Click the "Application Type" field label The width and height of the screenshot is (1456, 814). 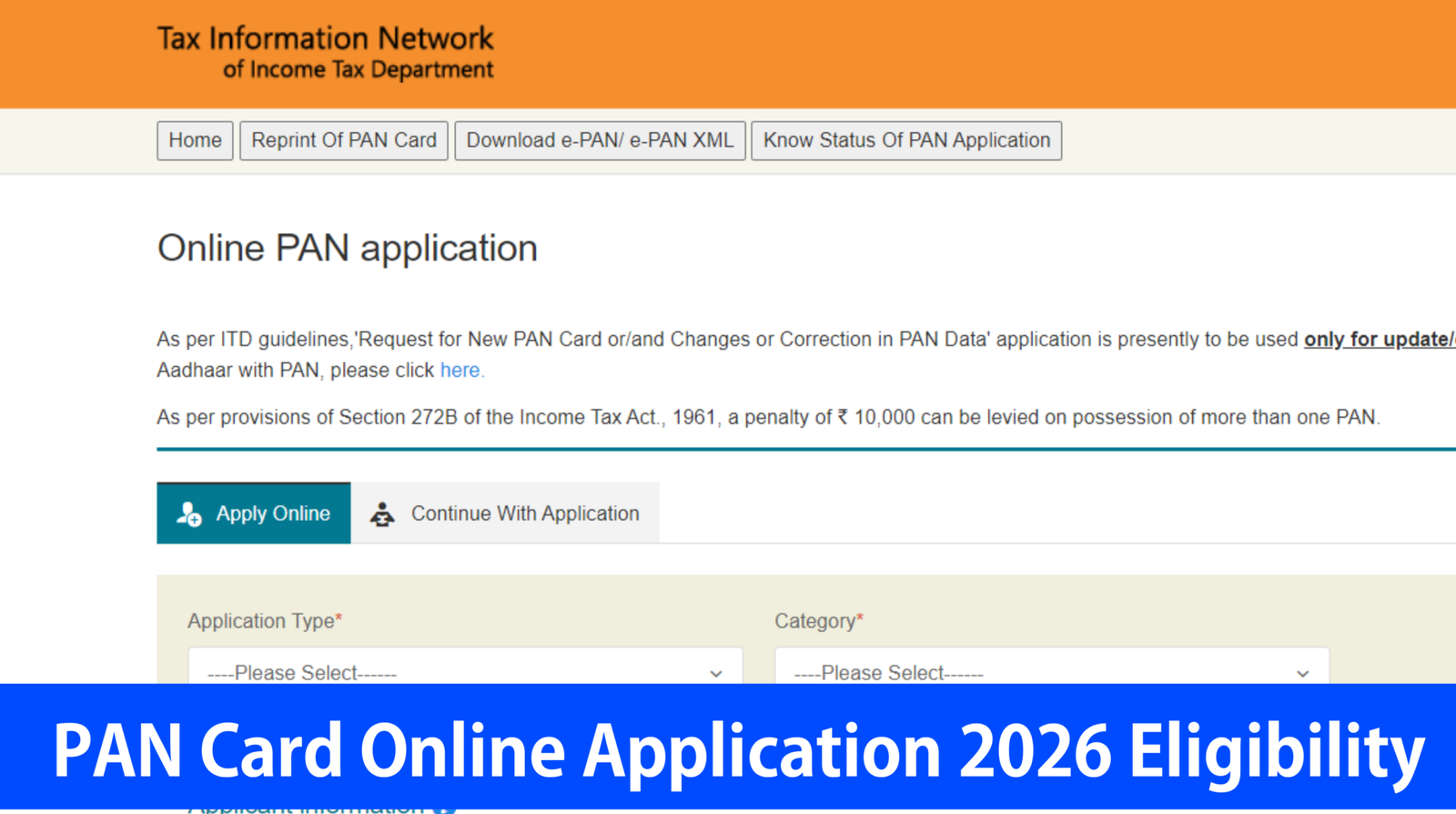pos(264,621)
